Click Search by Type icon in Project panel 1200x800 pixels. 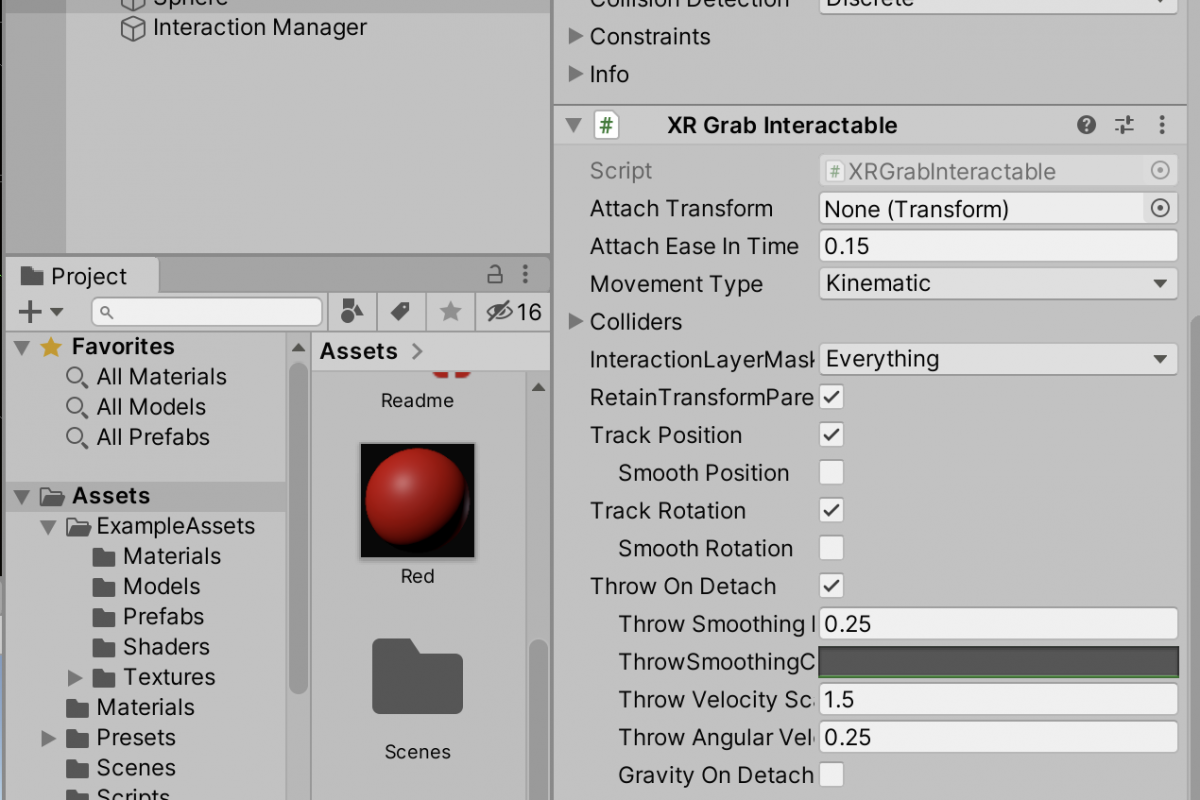point(351,312)
